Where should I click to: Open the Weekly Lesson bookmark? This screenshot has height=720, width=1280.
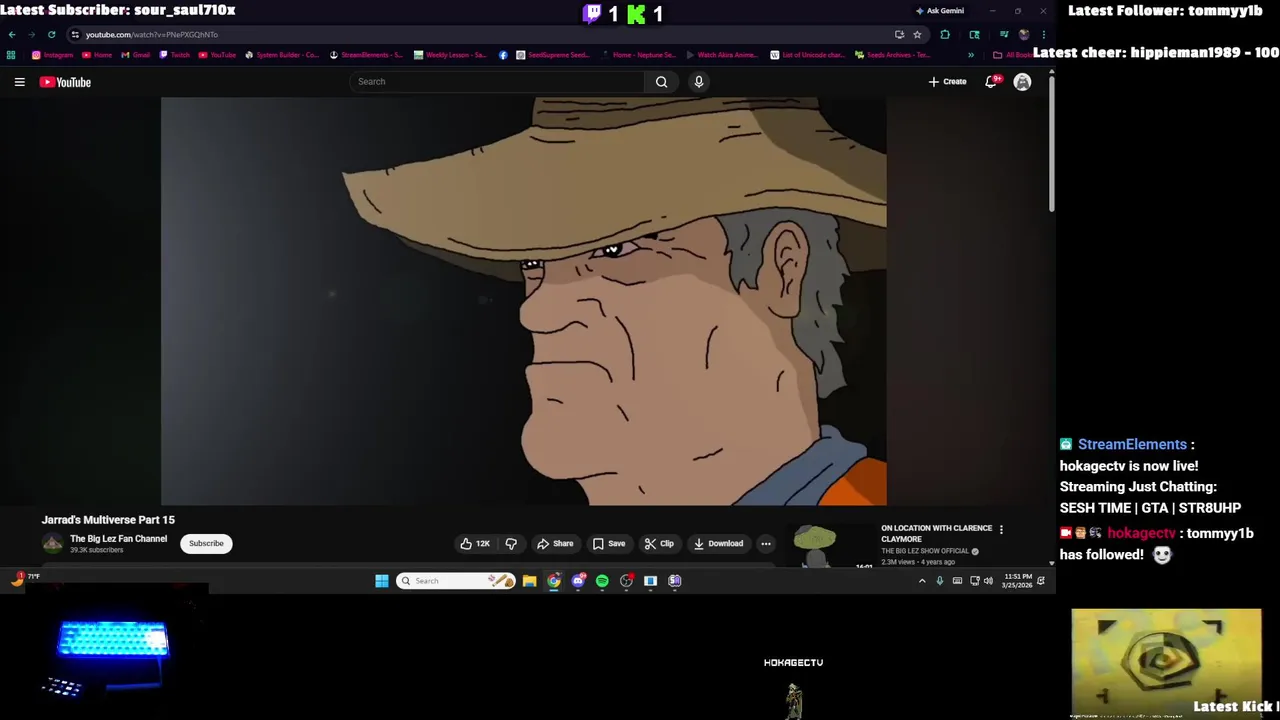(450, 55)
